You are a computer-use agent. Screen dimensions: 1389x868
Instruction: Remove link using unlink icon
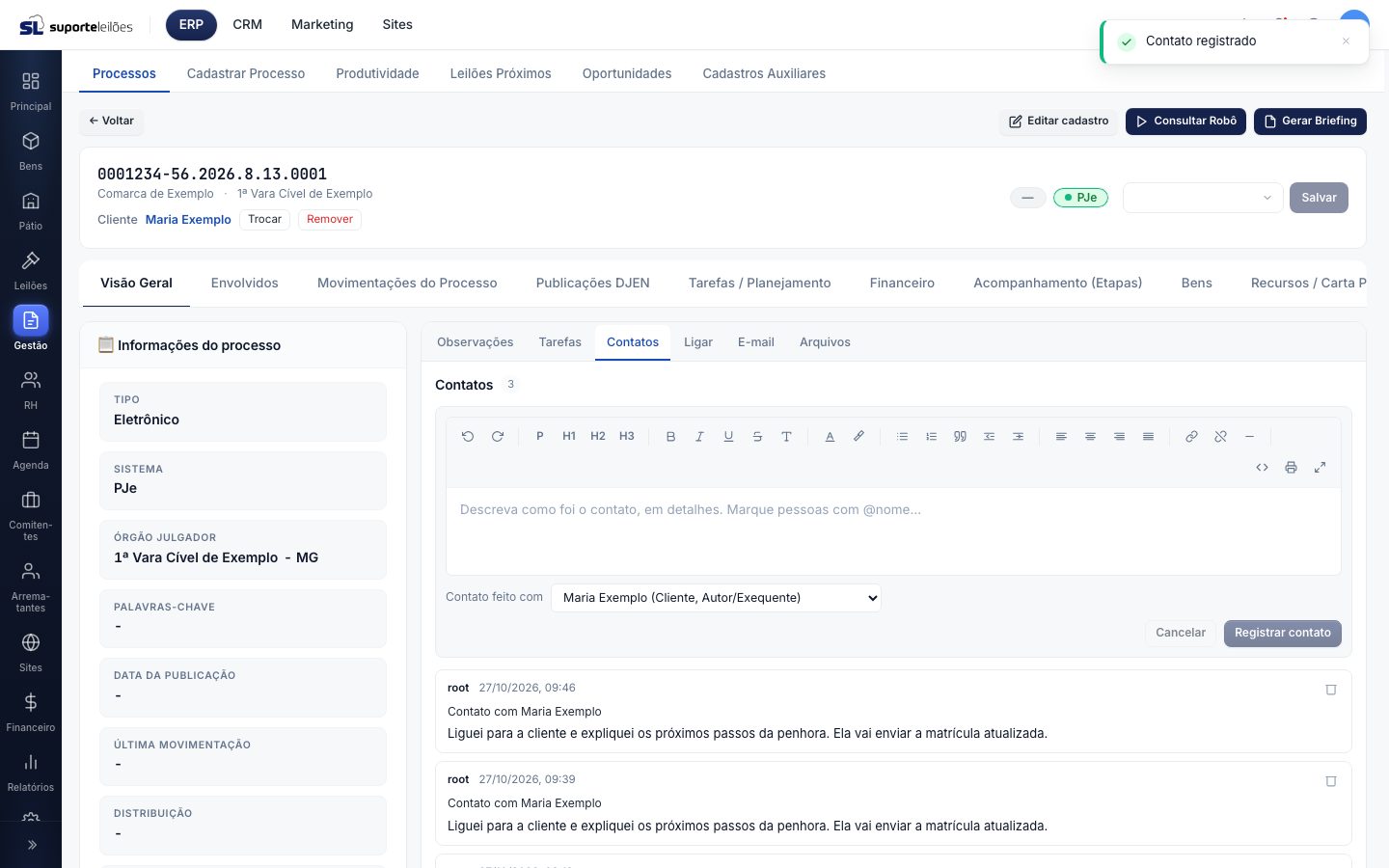(1220, 437)
